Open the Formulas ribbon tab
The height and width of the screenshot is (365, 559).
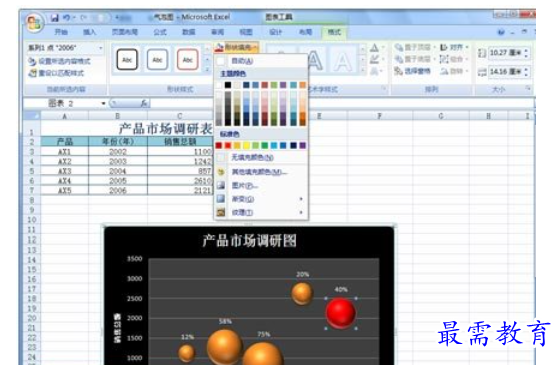160,32
